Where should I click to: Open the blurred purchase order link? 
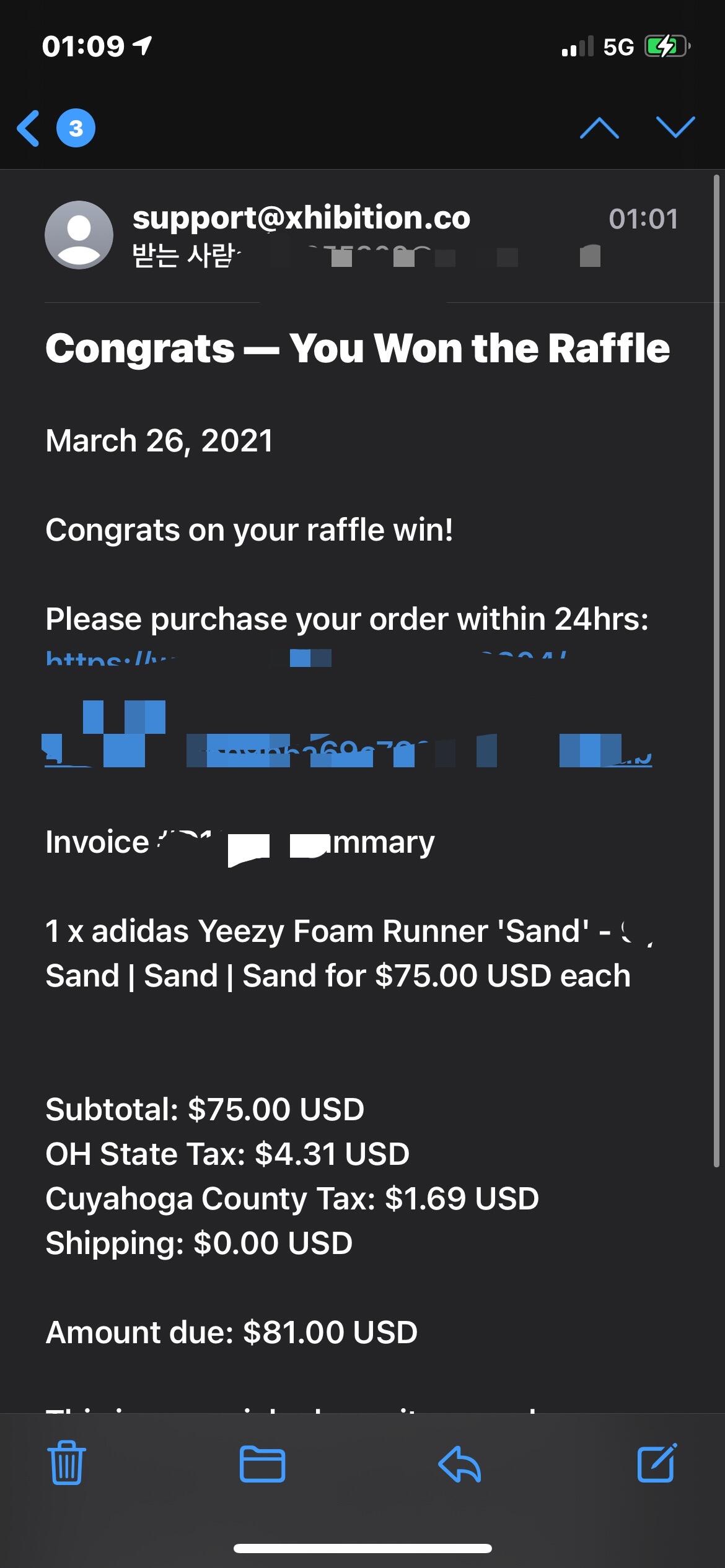pos(347,751)
